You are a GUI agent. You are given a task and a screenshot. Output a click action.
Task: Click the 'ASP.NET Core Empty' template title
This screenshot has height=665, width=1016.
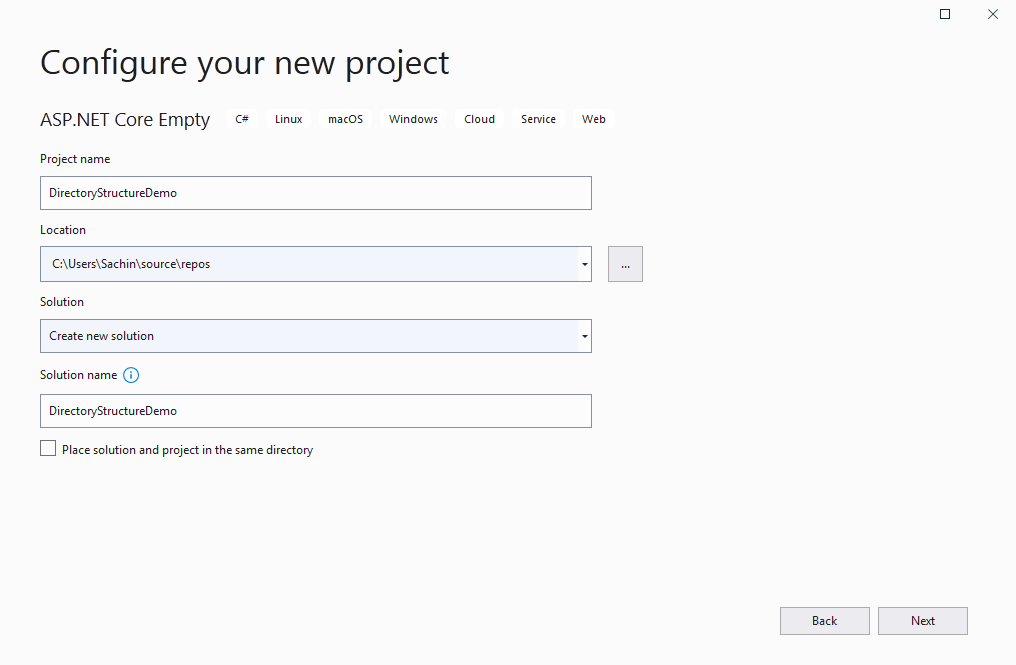pyautogui.click(x=125, y=120)
